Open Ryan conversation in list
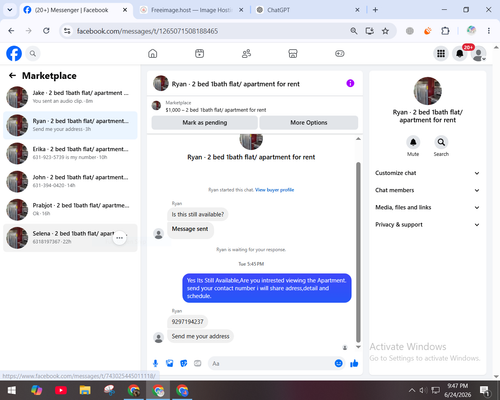 point(70,125)
